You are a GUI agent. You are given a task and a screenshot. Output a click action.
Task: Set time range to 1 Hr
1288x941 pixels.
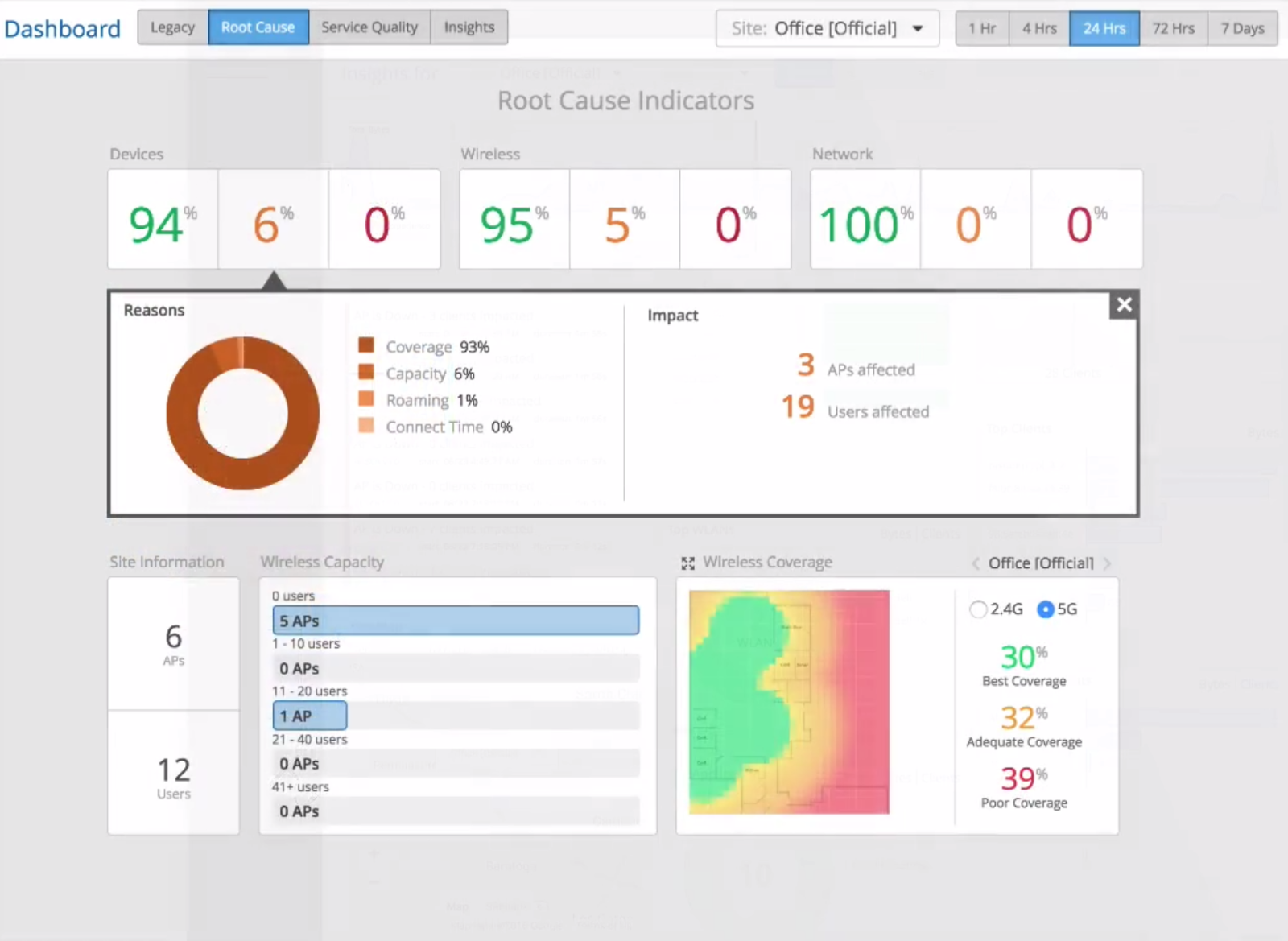982,28
